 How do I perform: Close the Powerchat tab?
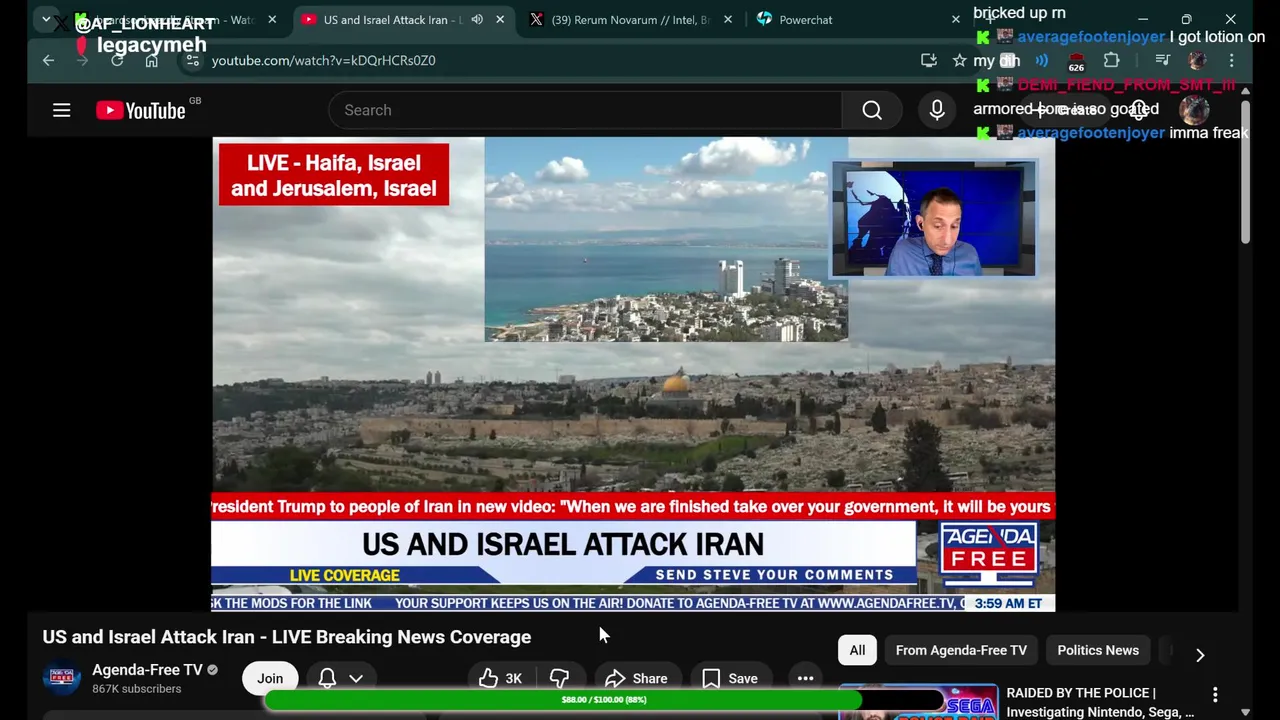pos(956,19)
